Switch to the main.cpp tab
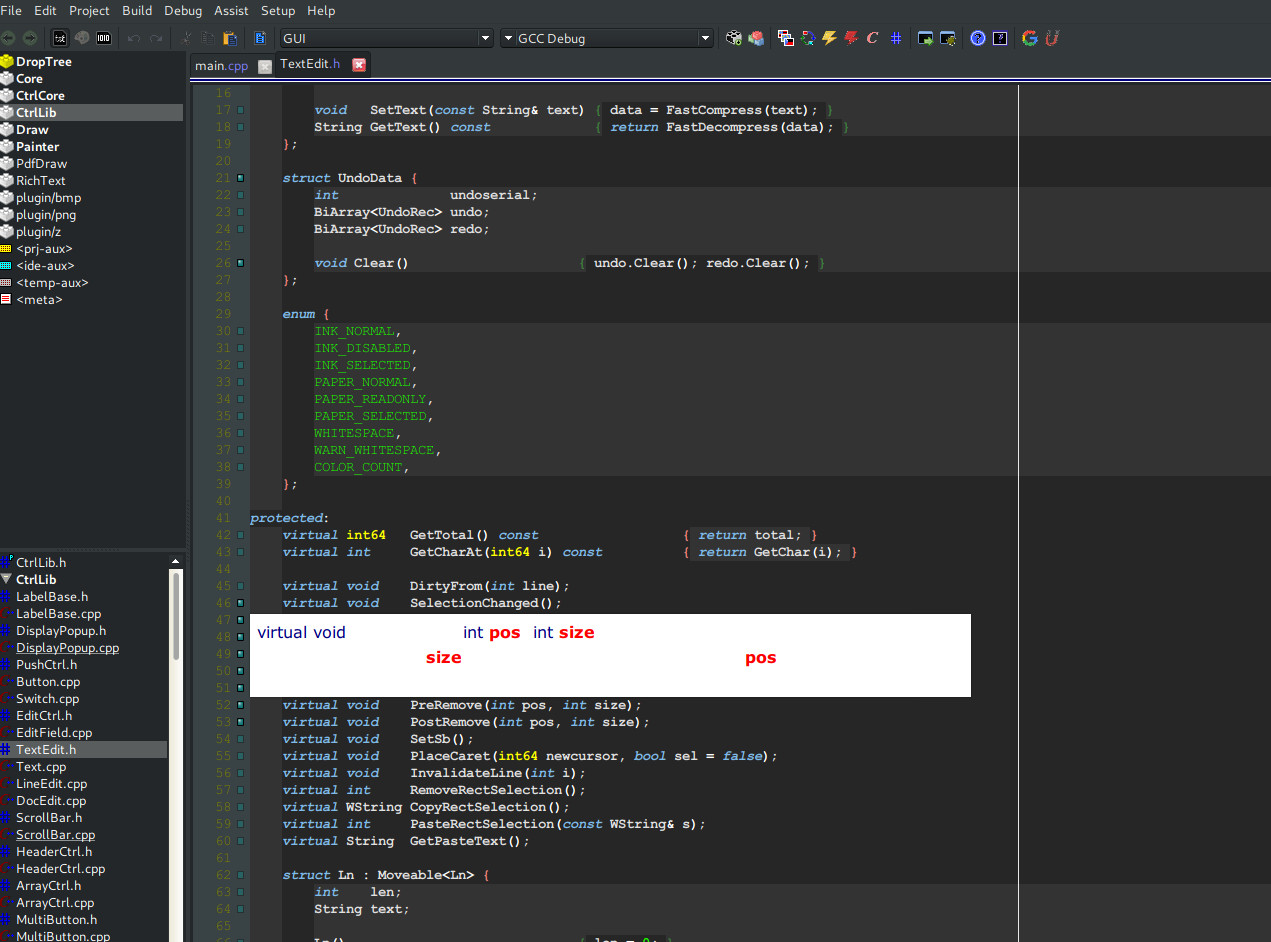Image resolution: width=1271 pixels, height=942 pixels. coord(221,66)
